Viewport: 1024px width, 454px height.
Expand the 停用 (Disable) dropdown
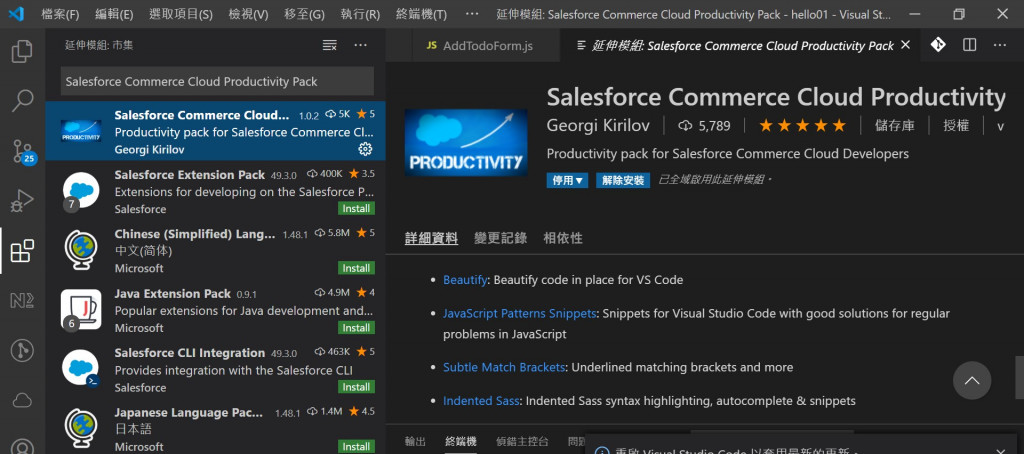click(x=567, y=181)
